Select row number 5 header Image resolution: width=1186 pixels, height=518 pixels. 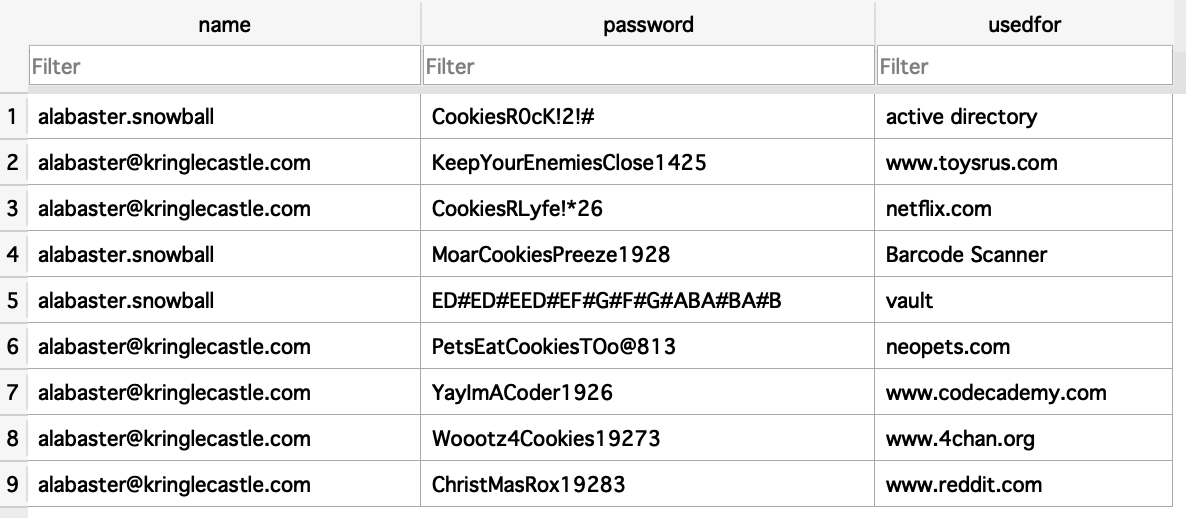pyautogui.click(x=13, y=300)
